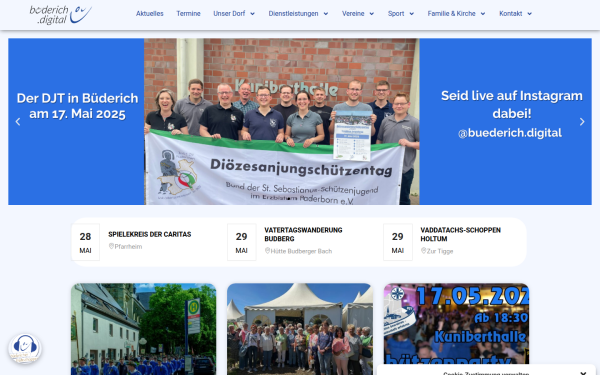Open the Familie & Kirche dropdown
This screenshot has height=375, width=600.
coord(457,13)
